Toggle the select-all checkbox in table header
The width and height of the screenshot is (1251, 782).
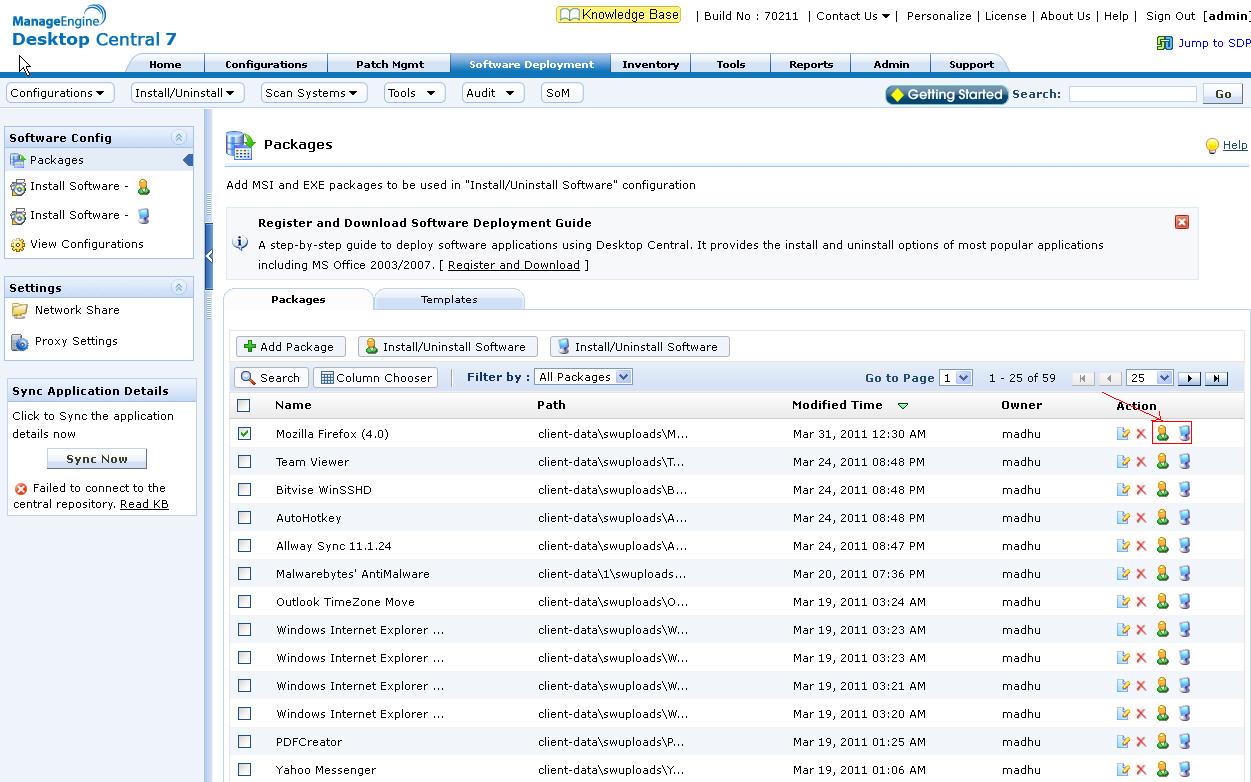click(244, 405)
